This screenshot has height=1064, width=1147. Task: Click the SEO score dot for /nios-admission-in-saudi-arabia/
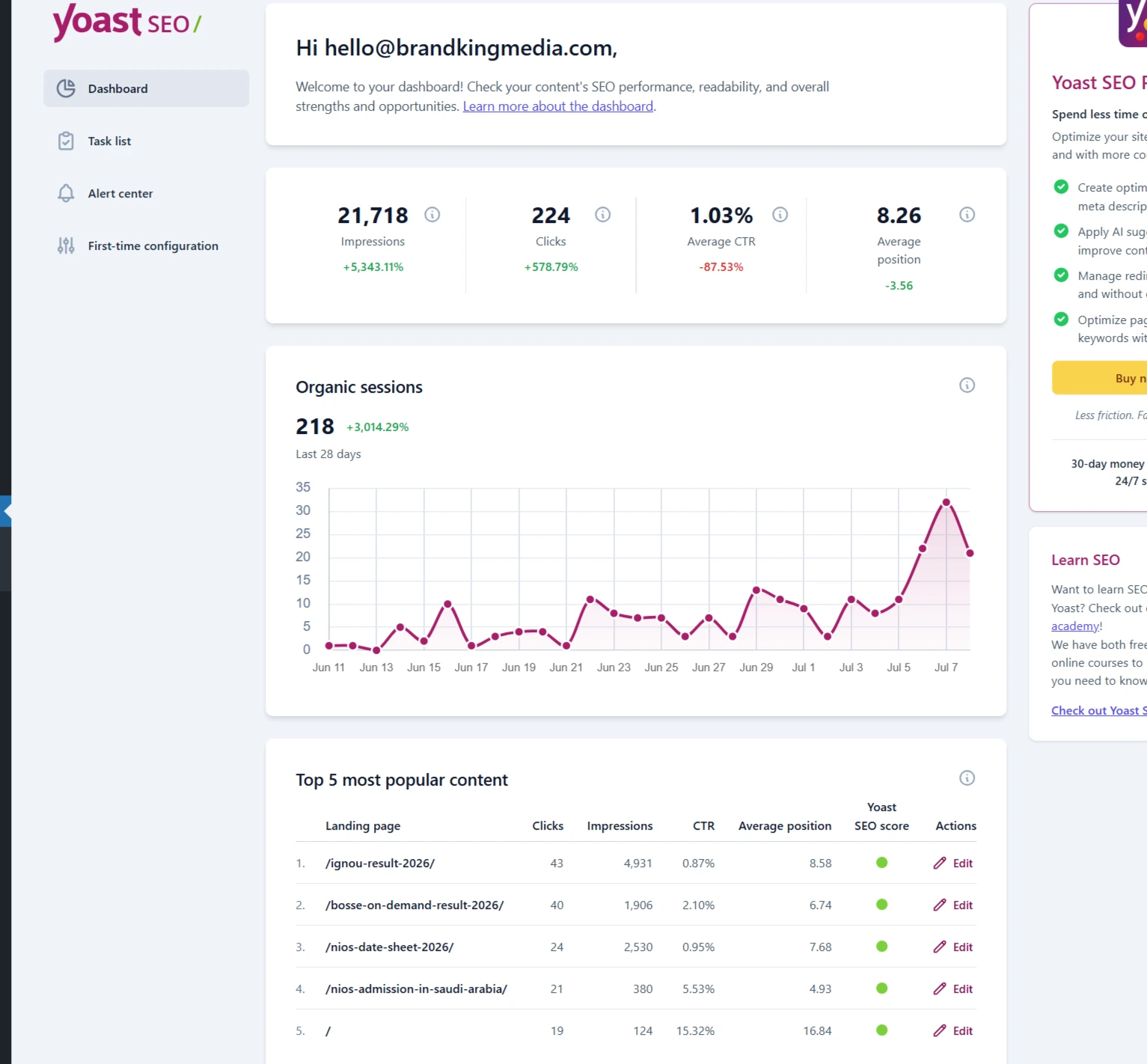[x=882, y=988]
